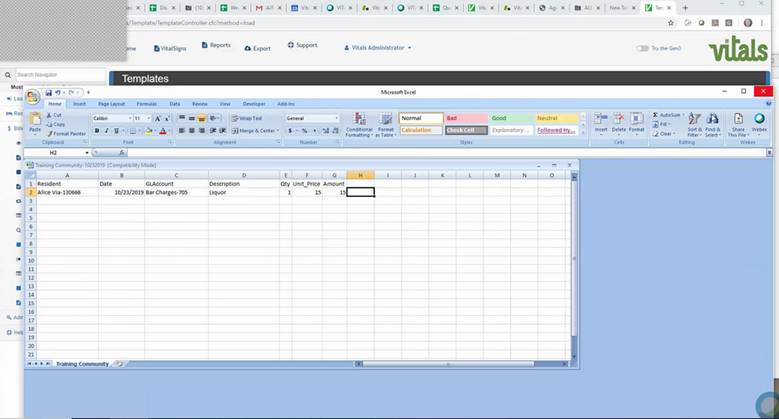The width and height of the screenshot is (779, 419).
Task: Toggle the Try the Gen3 switch
Action: coord(643,48)
